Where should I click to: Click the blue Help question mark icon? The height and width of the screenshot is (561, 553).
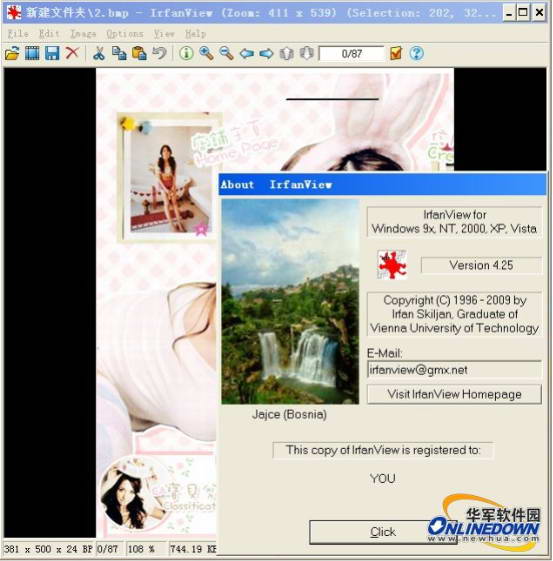[x=416, y=53]
